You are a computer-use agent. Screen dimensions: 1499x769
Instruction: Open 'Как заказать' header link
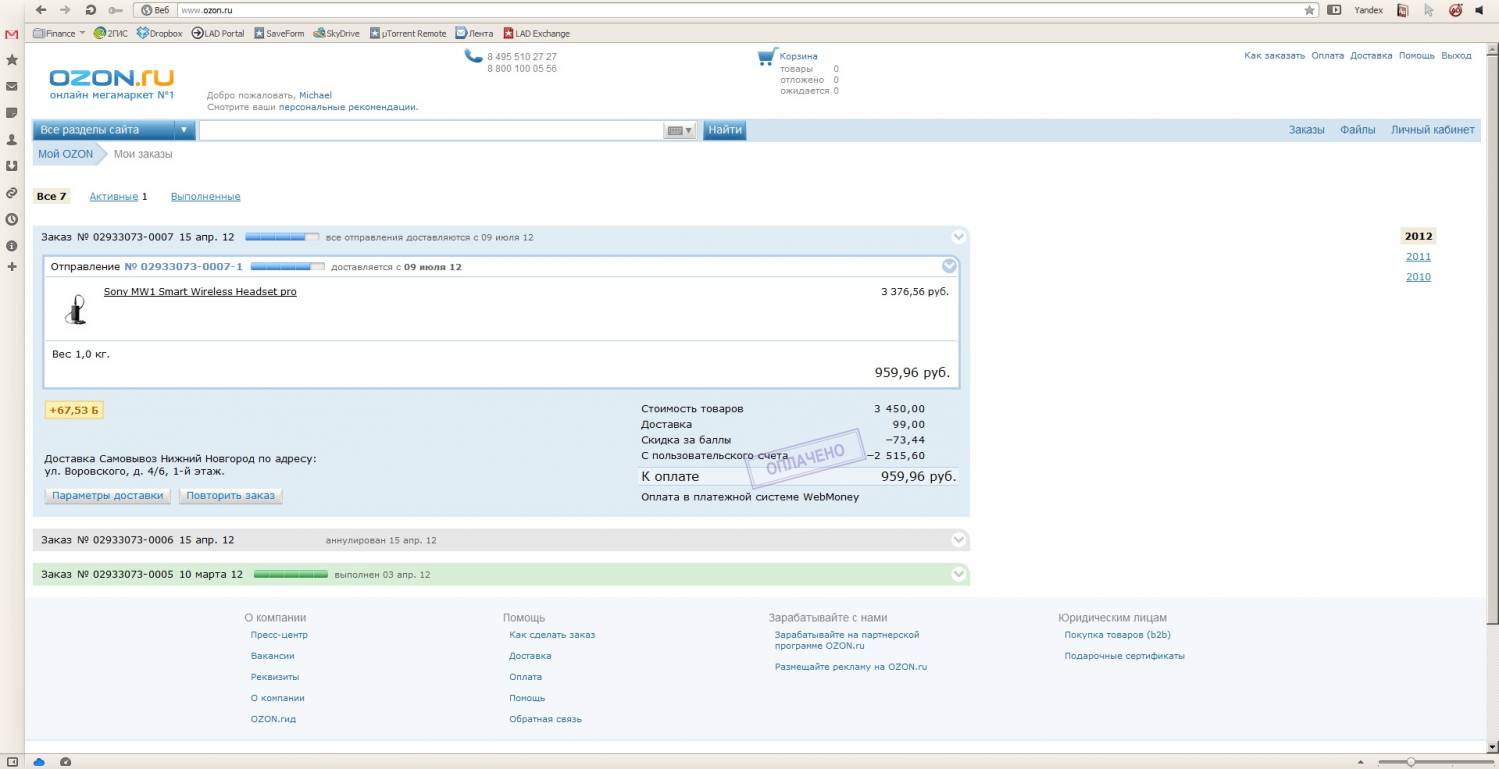[1274, 56]
